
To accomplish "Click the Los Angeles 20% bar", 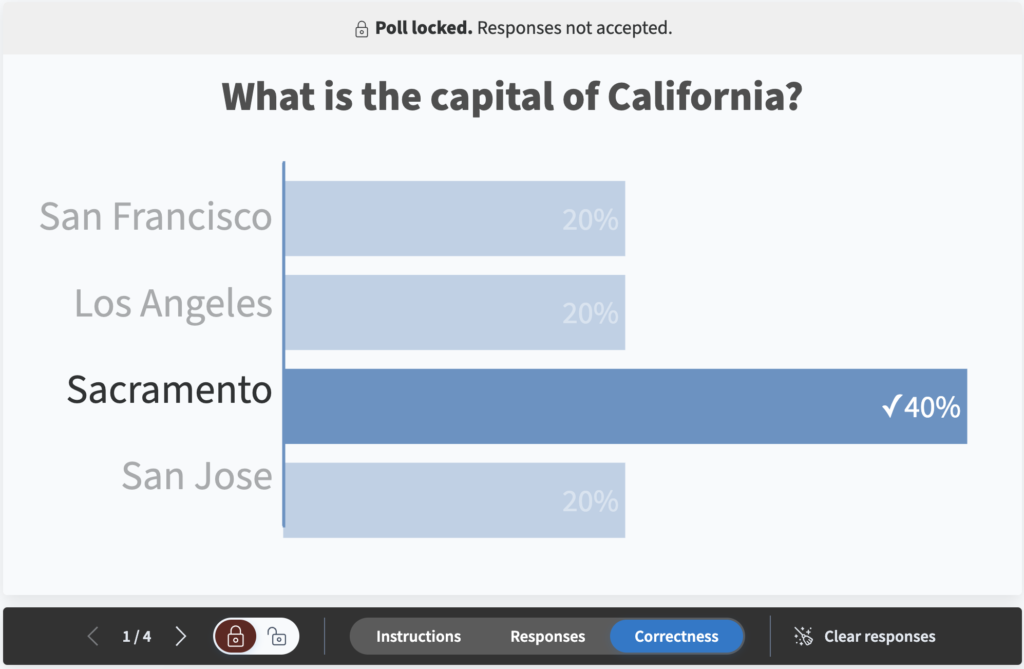I will (x=455, y=312).
